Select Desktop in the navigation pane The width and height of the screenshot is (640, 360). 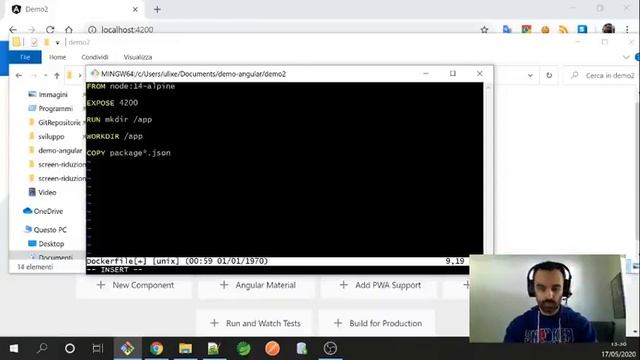[51, 244]
